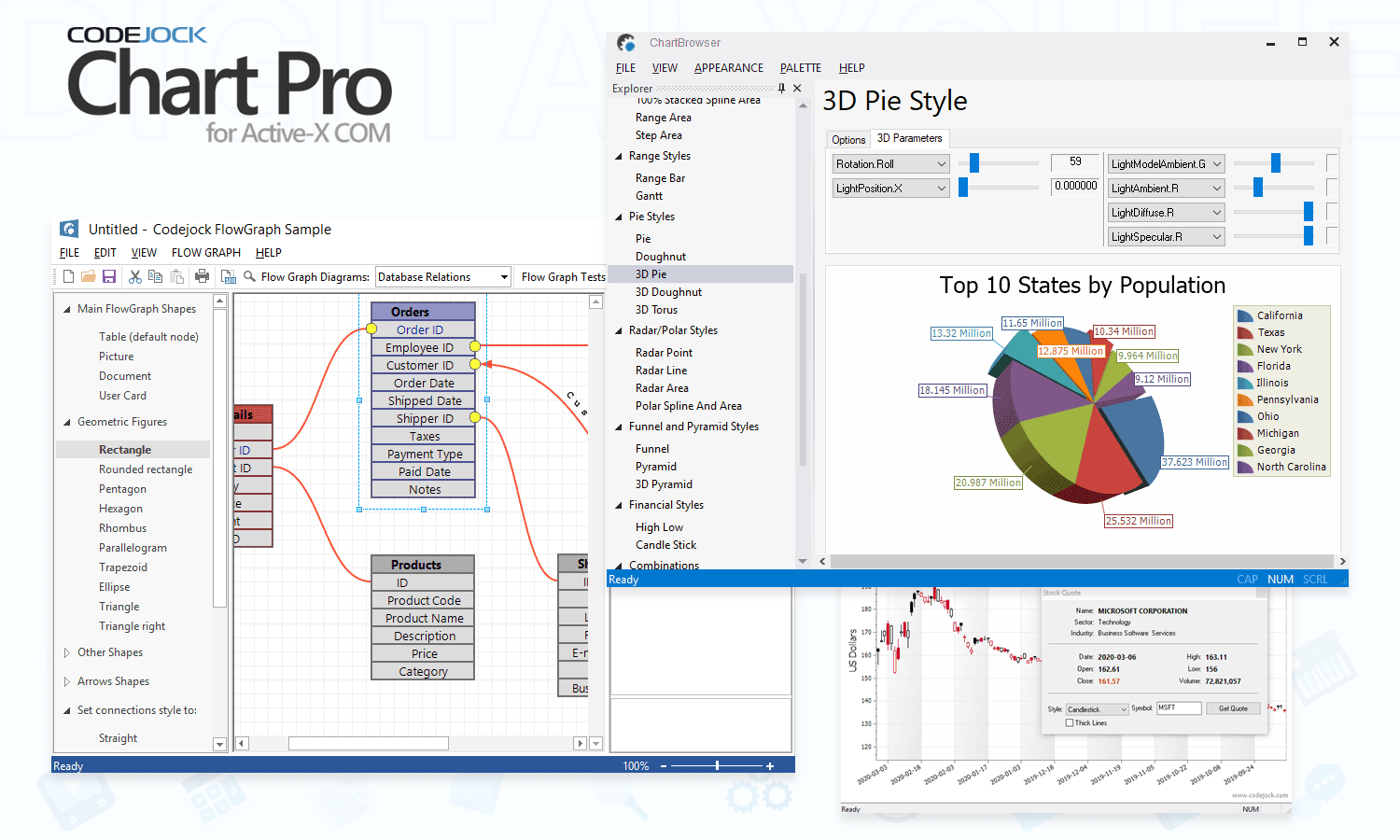The image size is (1400, 840).
Task: Toggle the checkbox next to LightDiffuse.R slider
Action: pos(1332,212)
